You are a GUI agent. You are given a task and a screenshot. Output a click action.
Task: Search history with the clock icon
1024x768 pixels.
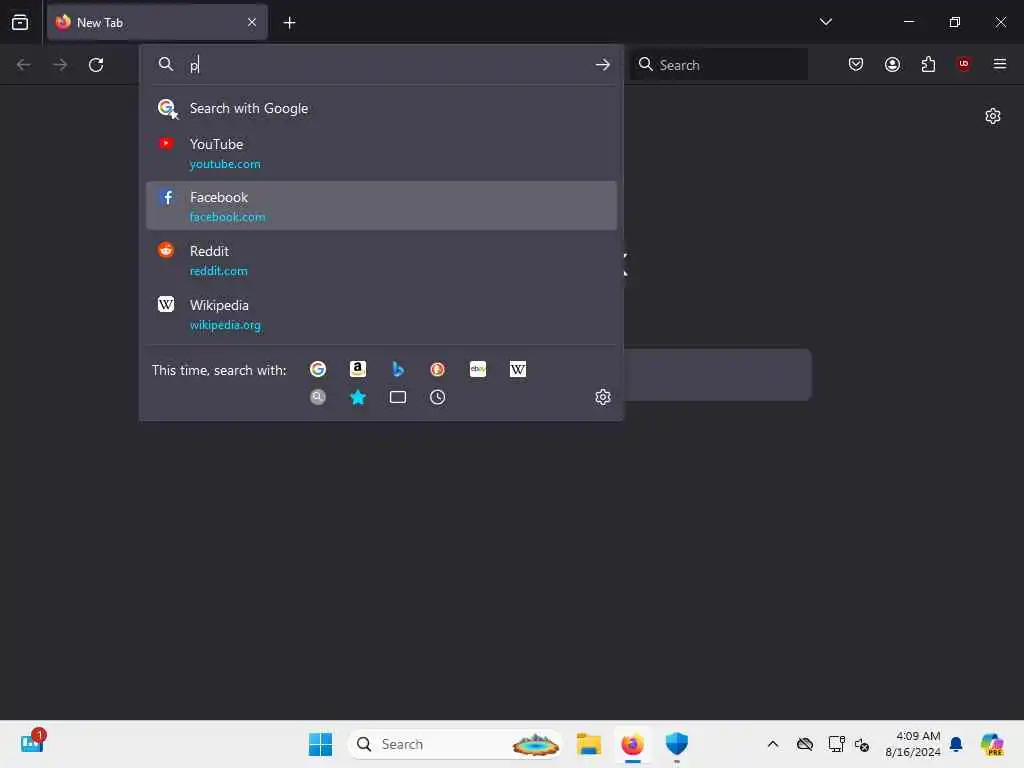(438, 397)
